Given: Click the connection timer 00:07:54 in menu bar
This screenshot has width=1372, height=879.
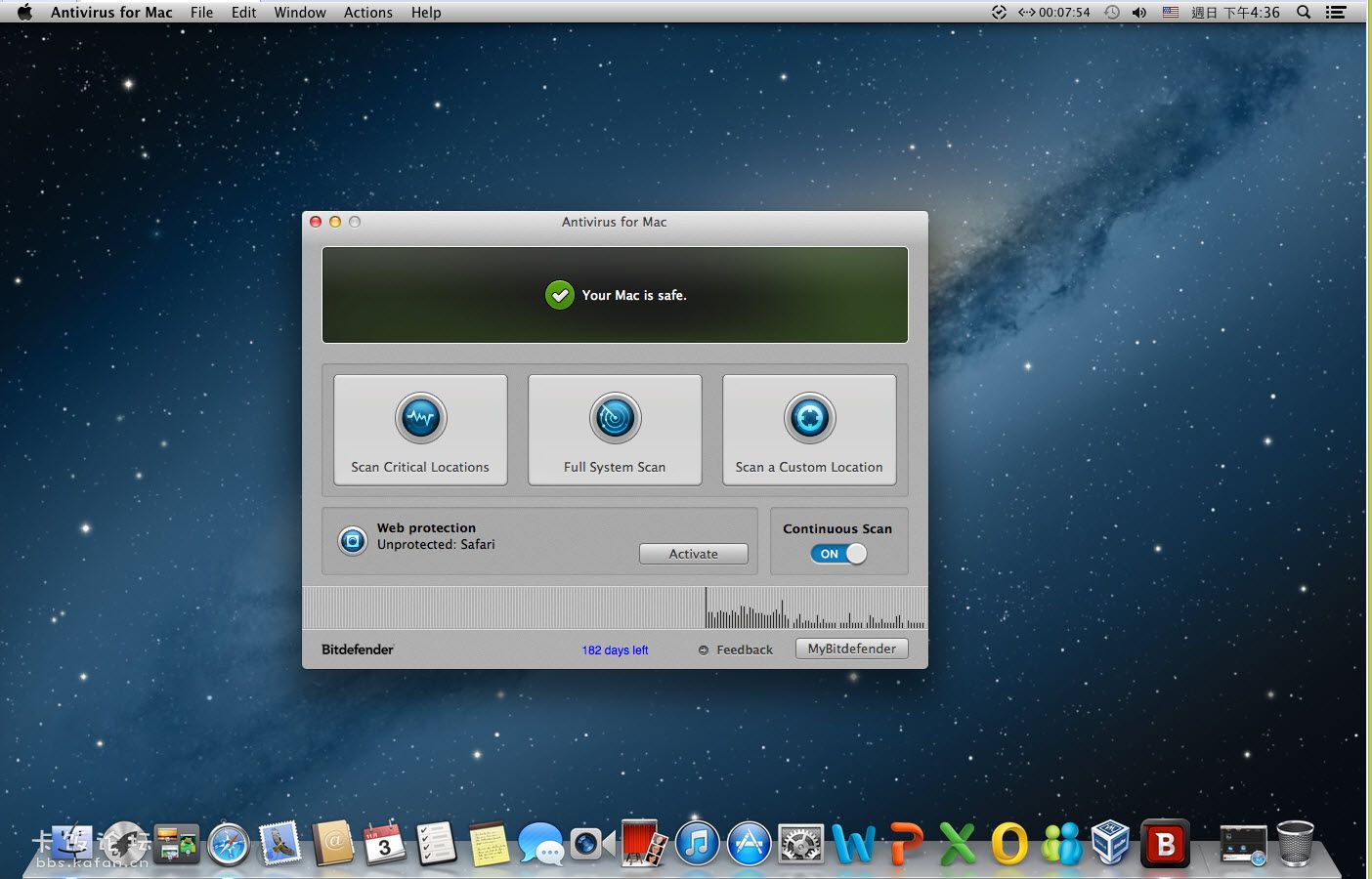Looking at the screenshot, I should click(1054, 12).
